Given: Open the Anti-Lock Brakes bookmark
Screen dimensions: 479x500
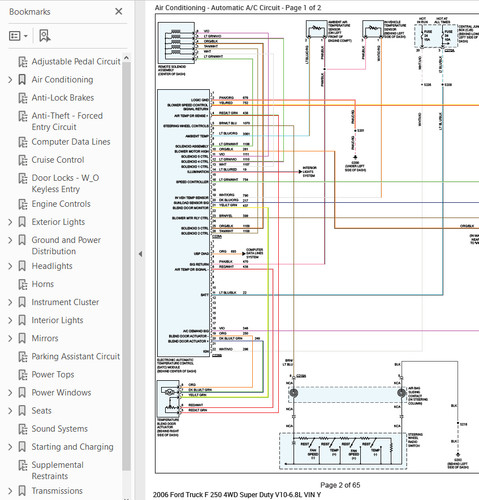Looking at the screenshot, I should click(63, 98).
